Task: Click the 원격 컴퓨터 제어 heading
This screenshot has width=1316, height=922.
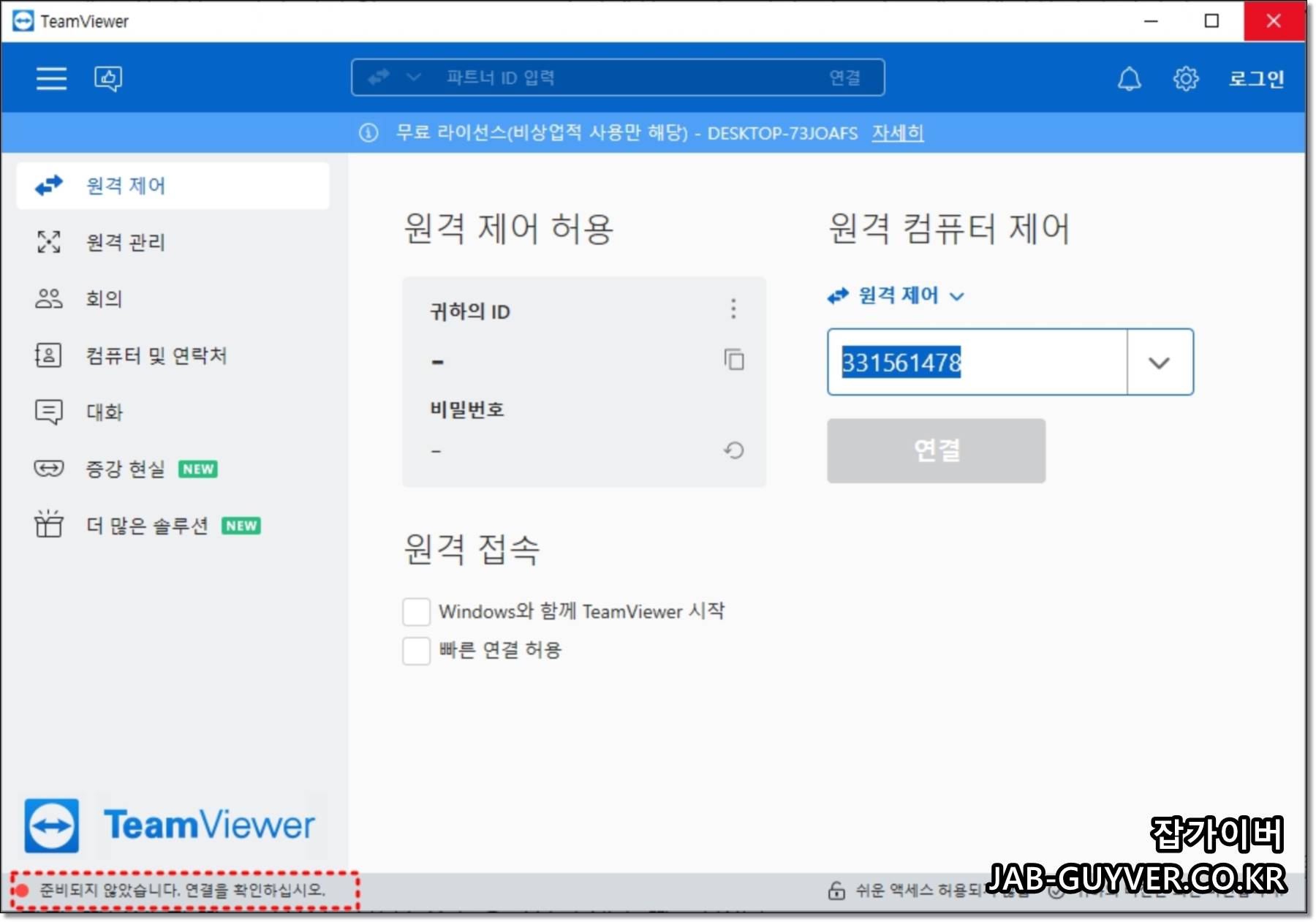Action: pyautogui.click(x=949, y=228)
